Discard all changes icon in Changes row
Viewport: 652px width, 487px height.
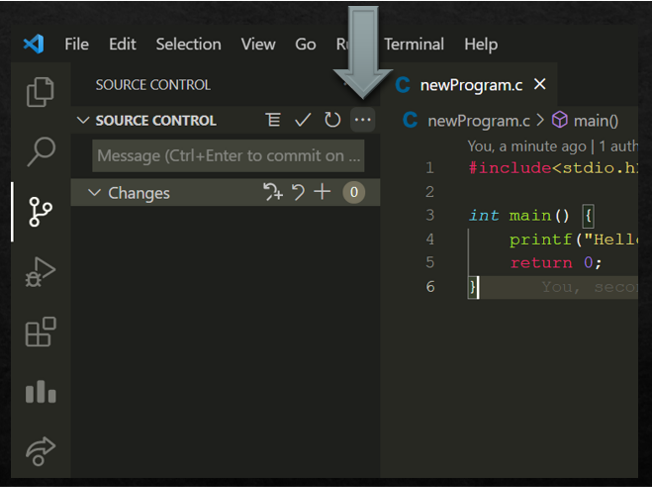coord(298,192)
